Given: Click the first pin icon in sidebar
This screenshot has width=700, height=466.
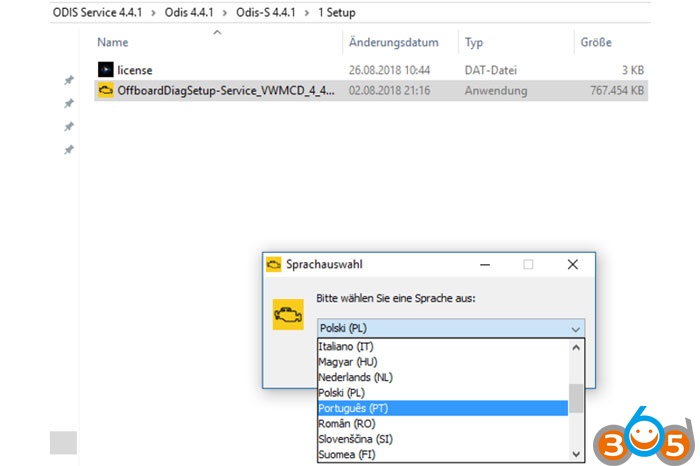Looking at the screenshot, I should click(68, 80).
